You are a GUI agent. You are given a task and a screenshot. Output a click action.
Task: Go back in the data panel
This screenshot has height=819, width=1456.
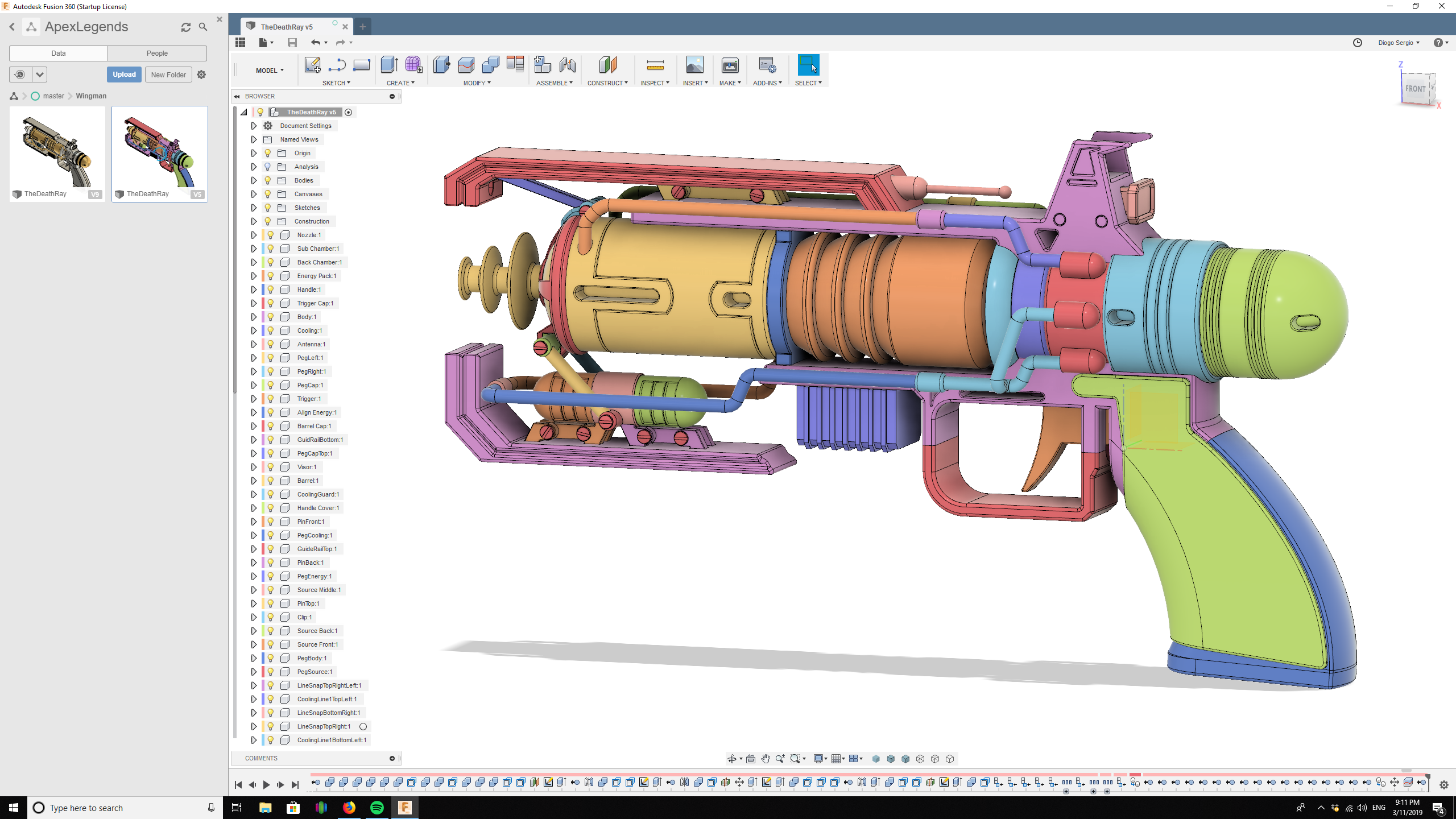pyautogui.click(x=12, y=27)
